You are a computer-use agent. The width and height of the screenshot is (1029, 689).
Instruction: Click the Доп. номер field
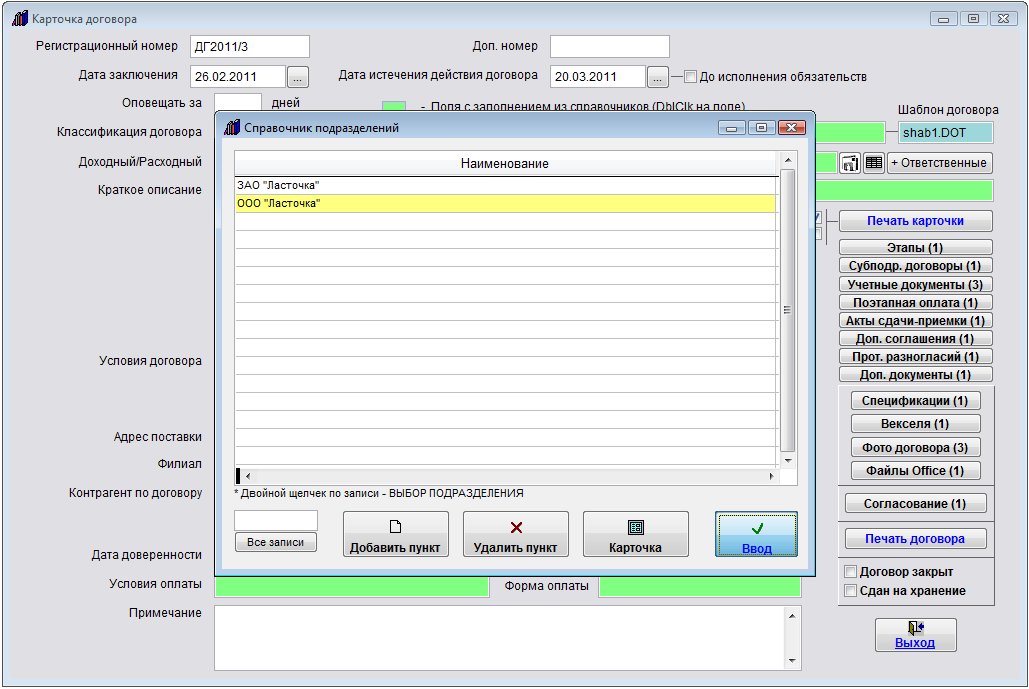pos(610,47)
